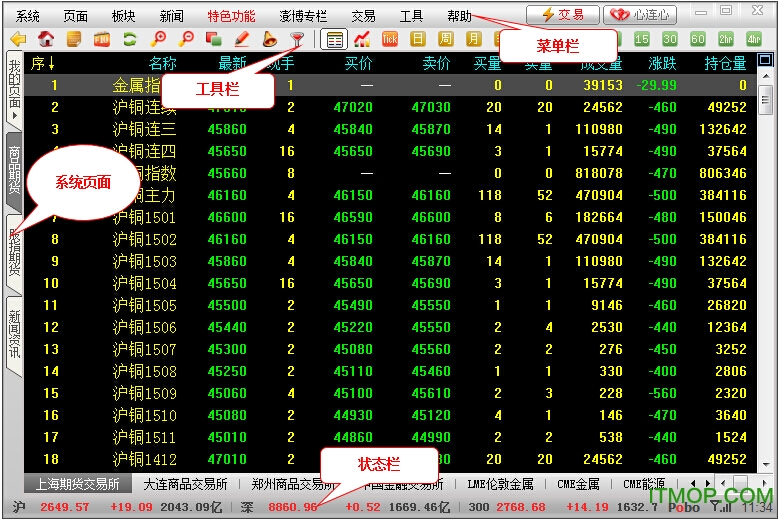Open the 系统 menu
This screenshot has height=521, width=779.
28,16
